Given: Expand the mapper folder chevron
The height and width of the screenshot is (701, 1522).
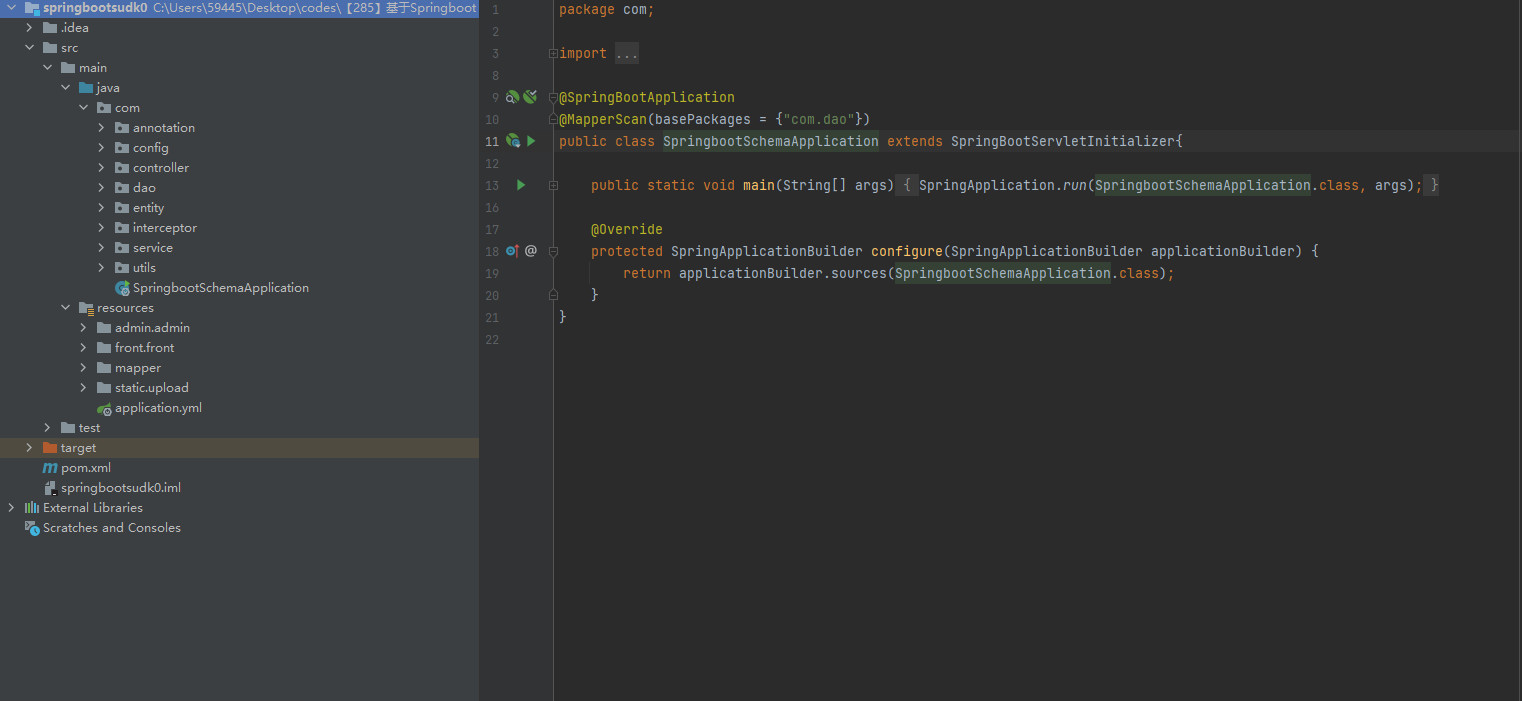Looking at the screenshot, I should (x=84, y=368).
